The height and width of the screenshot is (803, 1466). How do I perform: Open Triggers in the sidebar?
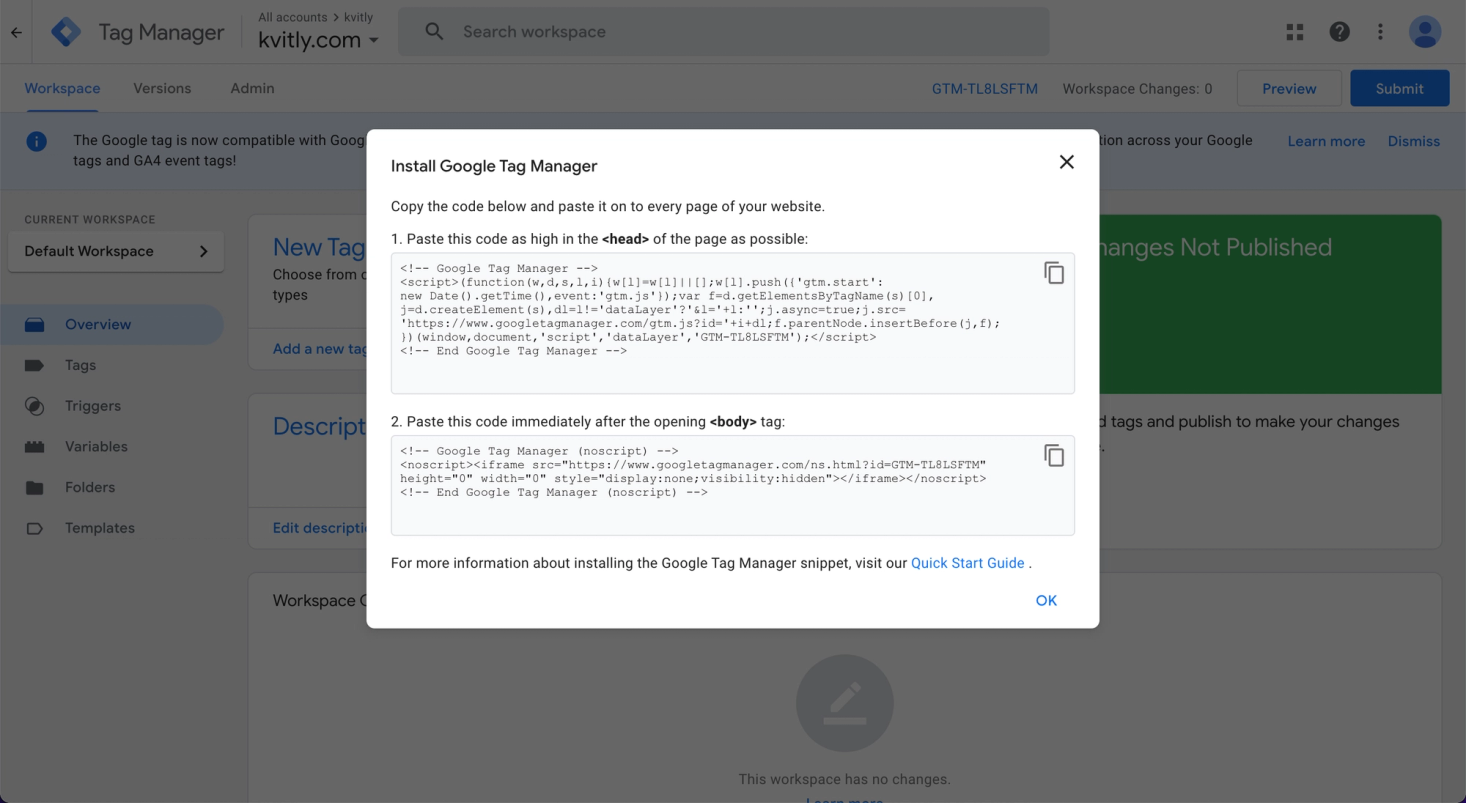112,406
